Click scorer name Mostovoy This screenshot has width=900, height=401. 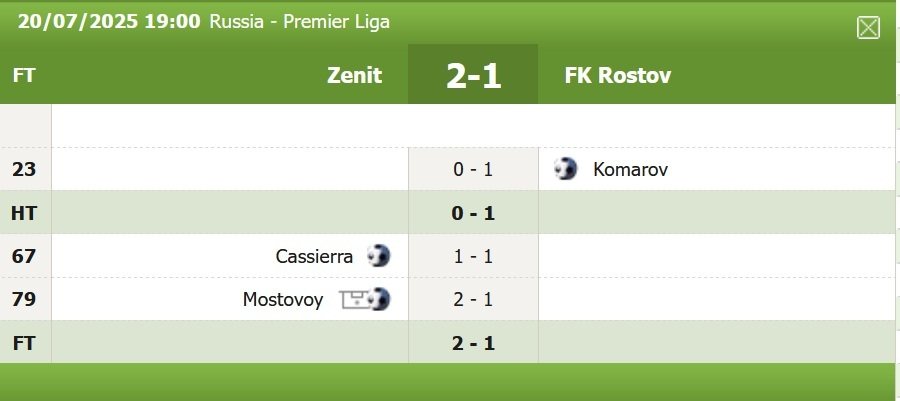(x=283, y=299)
